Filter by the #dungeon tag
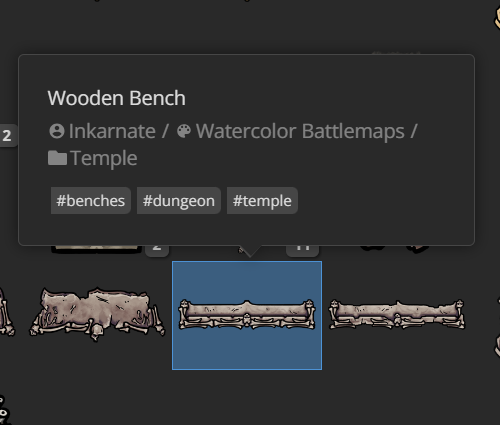This screenshot has width=500, height=425. [179, 201]
